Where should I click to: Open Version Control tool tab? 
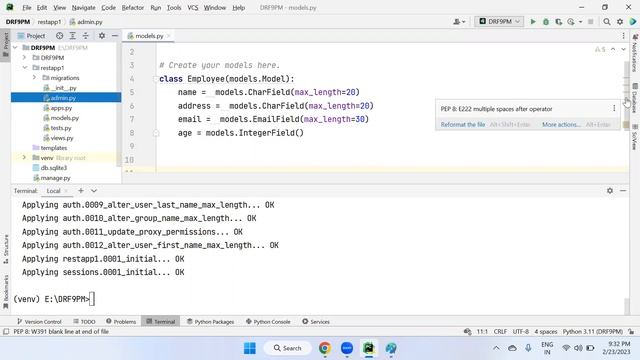click(39, 322)
